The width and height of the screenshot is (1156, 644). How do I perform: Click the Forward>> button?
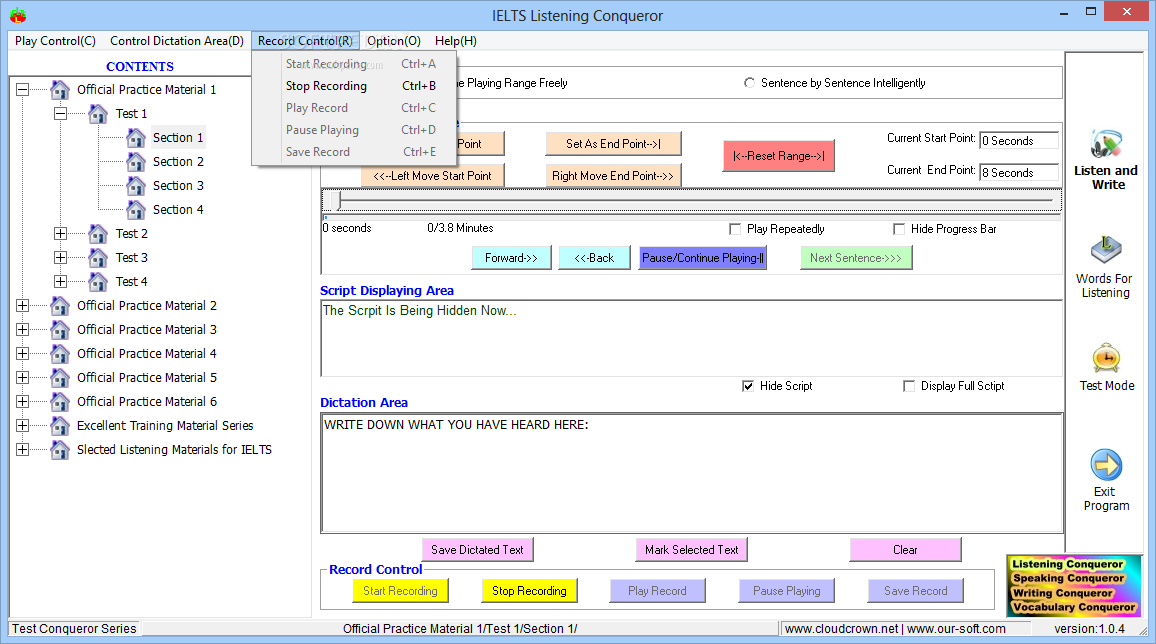[511, 258]
